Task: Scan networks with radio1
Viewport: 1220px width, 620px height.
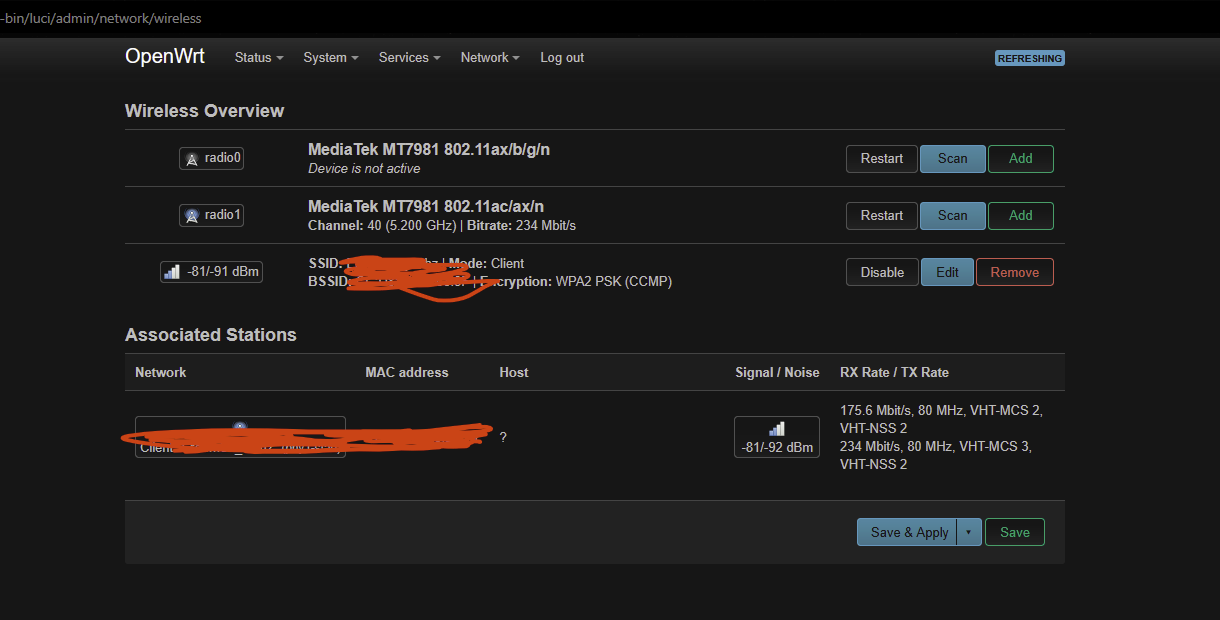Action: click(953, 216)
